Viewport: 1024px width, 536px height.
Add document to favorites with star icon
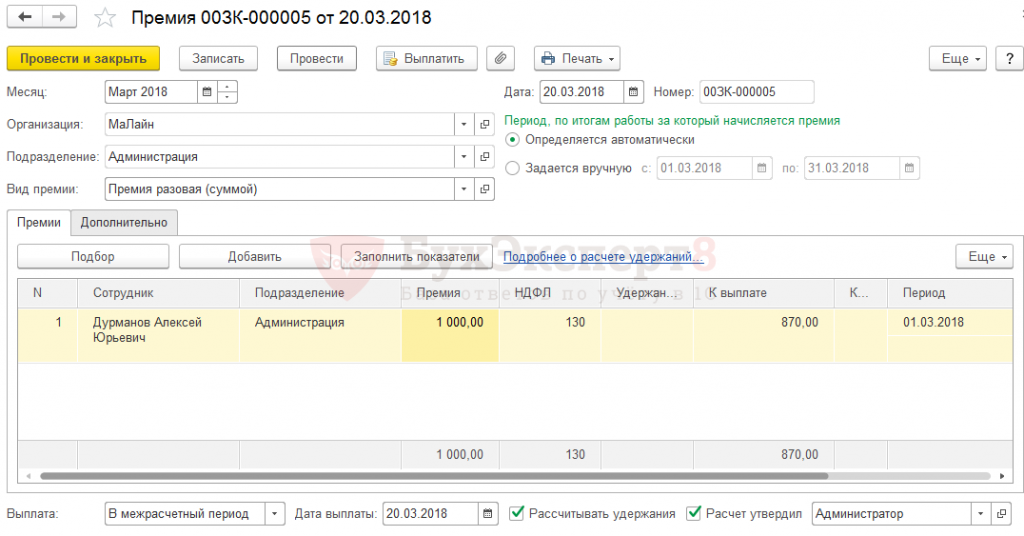click(x=104, y=18)
